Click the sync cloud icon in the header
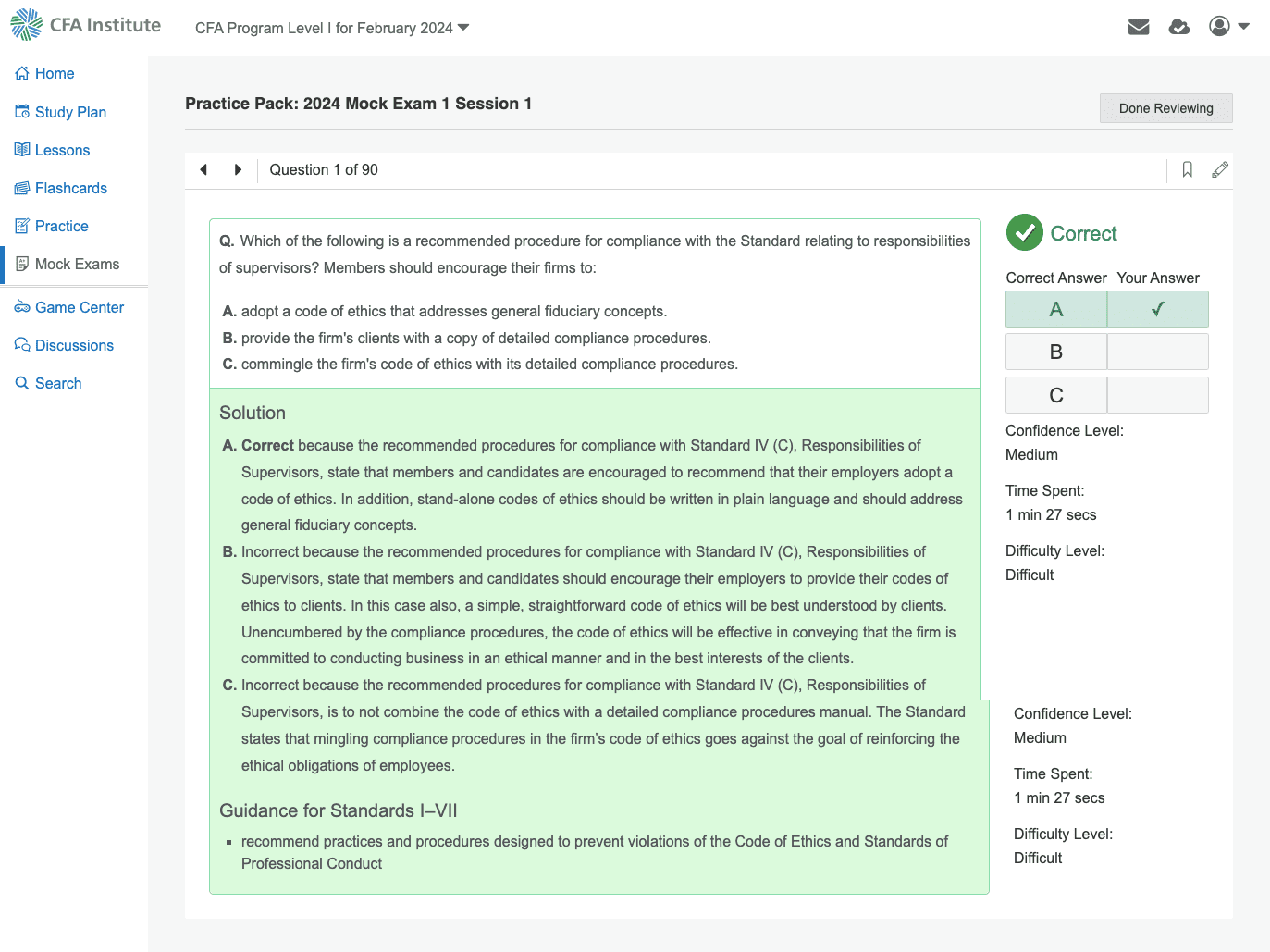Viewport: 1270px width, 952px height. point(1178,27)
